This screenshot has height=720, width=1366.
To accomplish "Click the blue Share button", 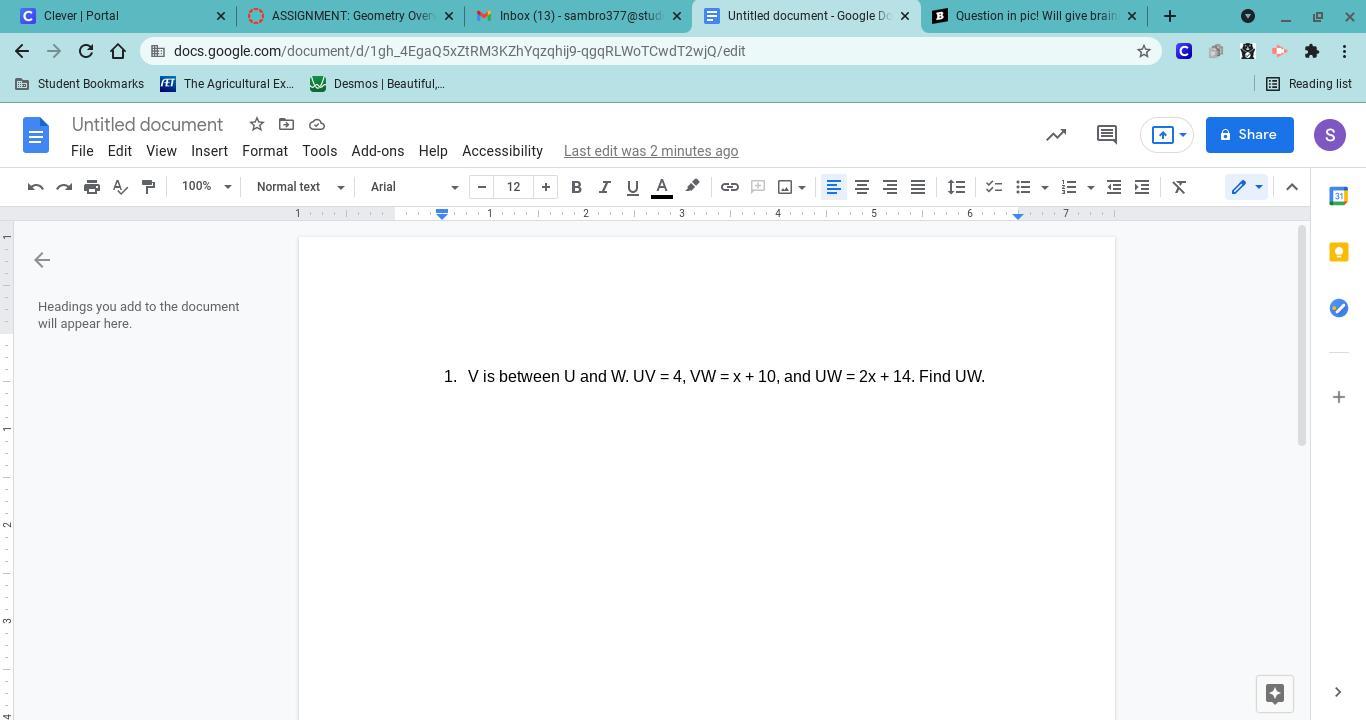I will tap(1249, 135).
